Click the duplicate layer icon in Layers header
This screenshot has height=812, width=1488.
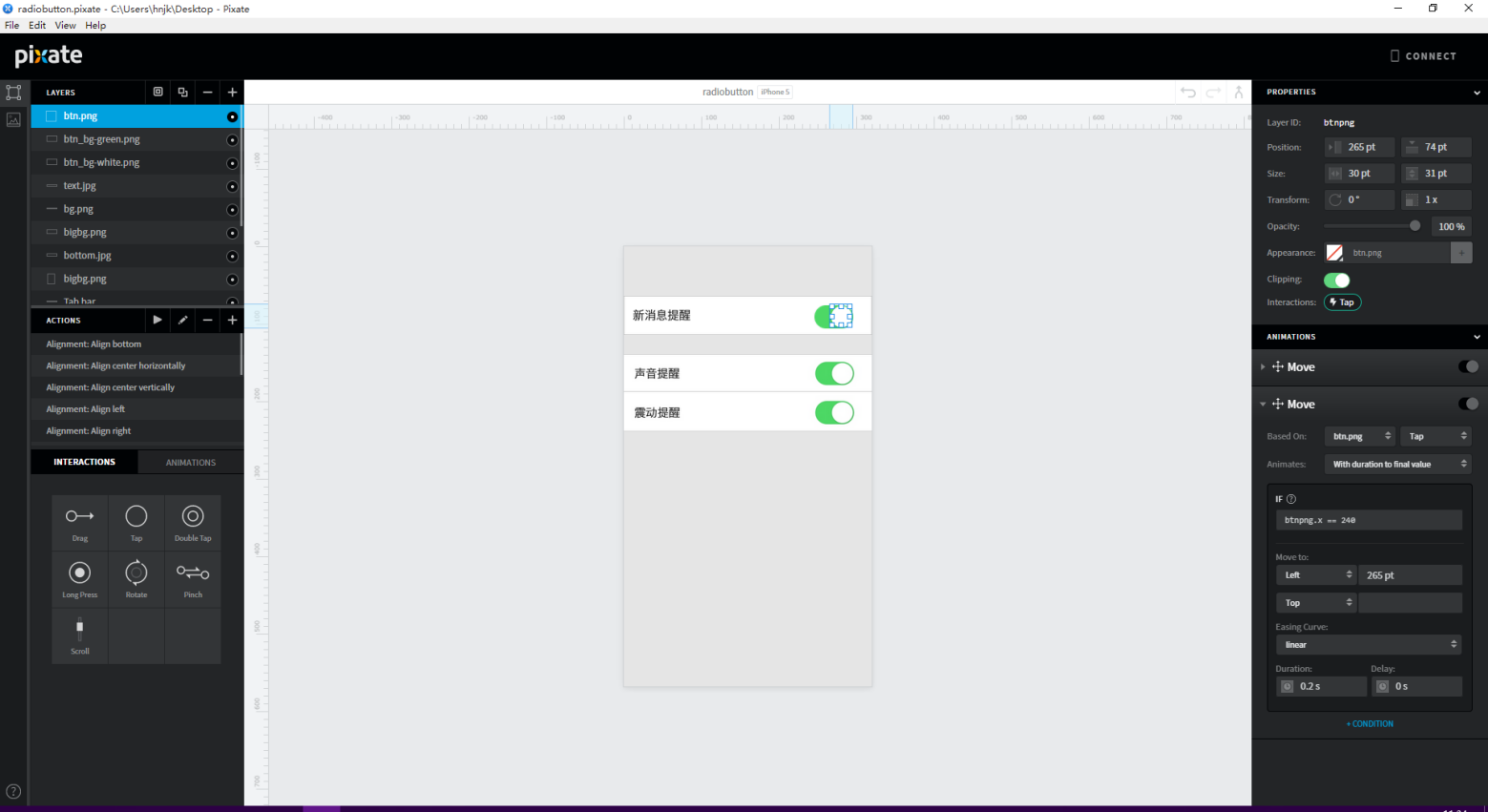click(183, 92)
